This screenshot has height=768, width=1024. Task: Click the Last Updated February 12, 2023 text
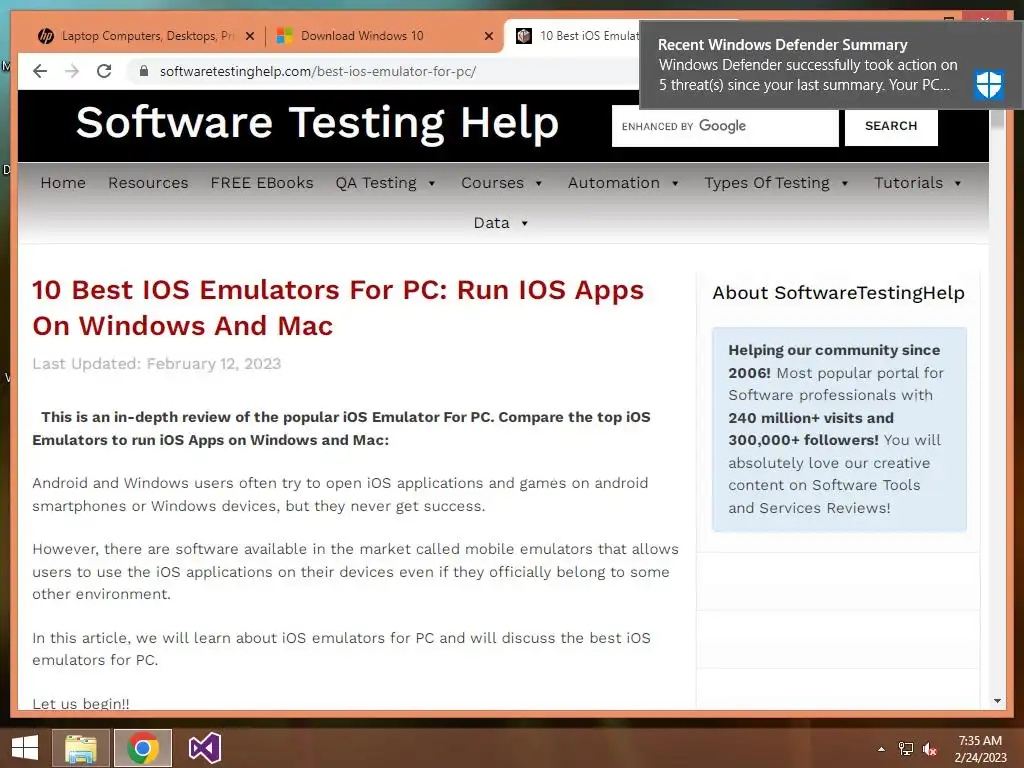pyautogui.click(x=157, y=364)
